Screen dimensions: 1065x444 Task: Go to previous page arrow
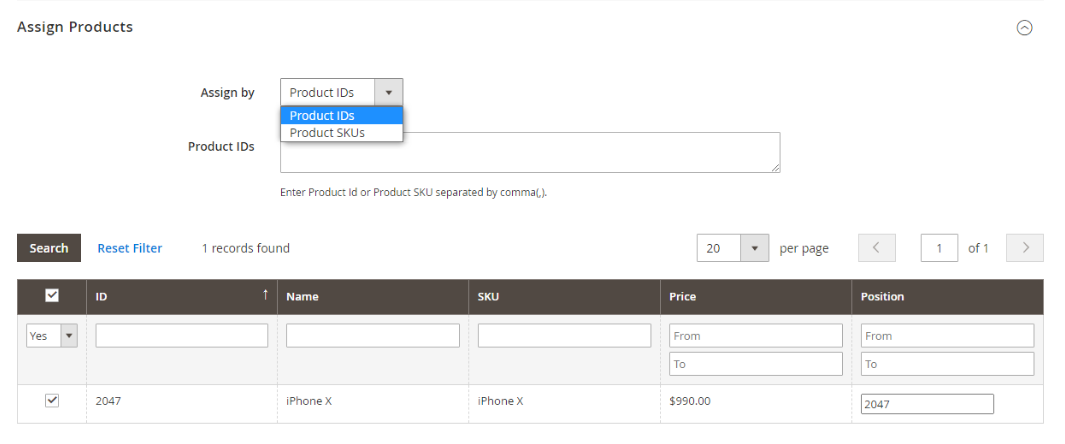pos(876,248)
